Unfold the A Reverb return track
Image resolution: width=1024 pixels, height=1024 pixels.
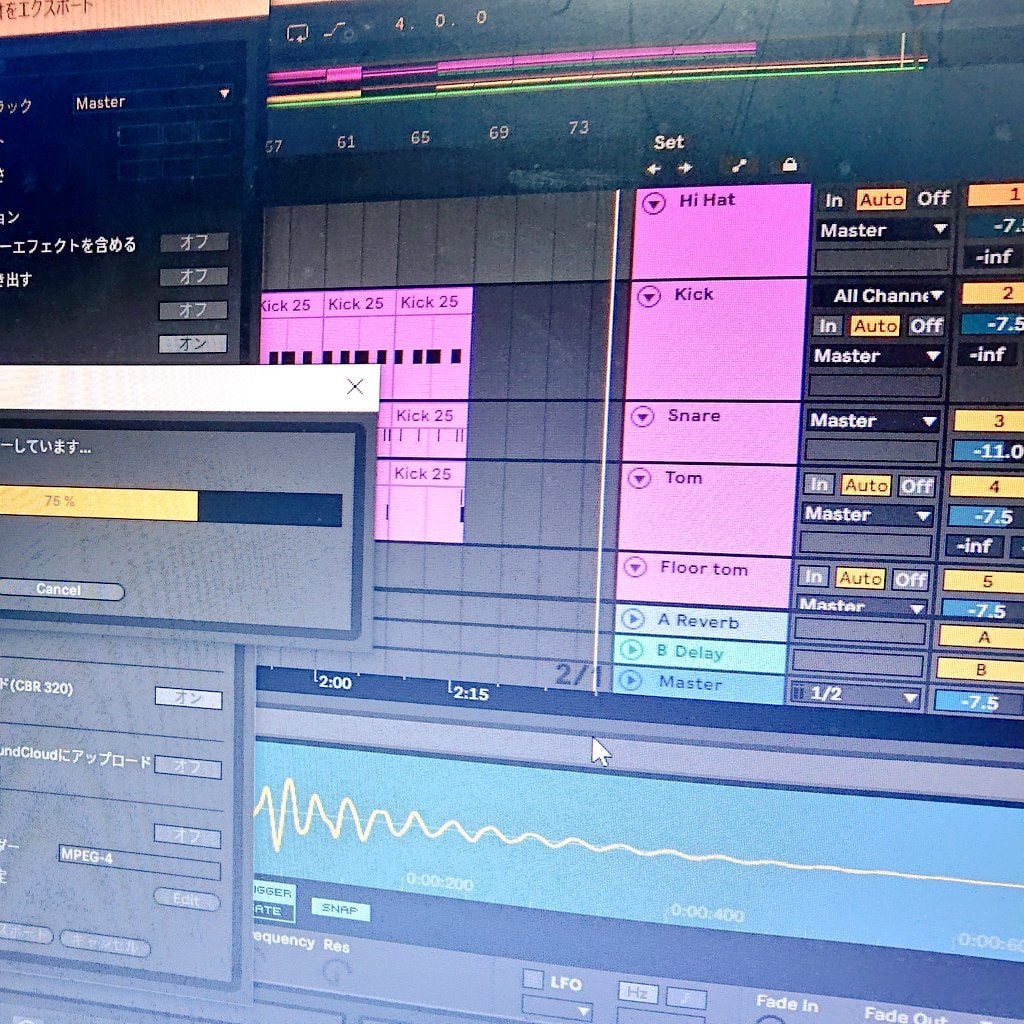click(633, 618)
